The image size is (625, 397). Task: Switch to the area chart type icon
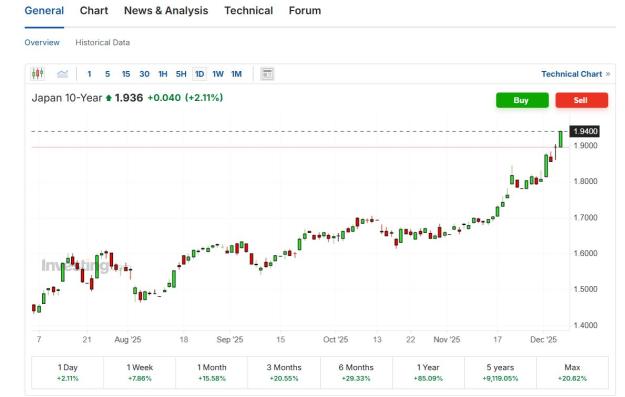pyautogui.click(x=63, y=74)
